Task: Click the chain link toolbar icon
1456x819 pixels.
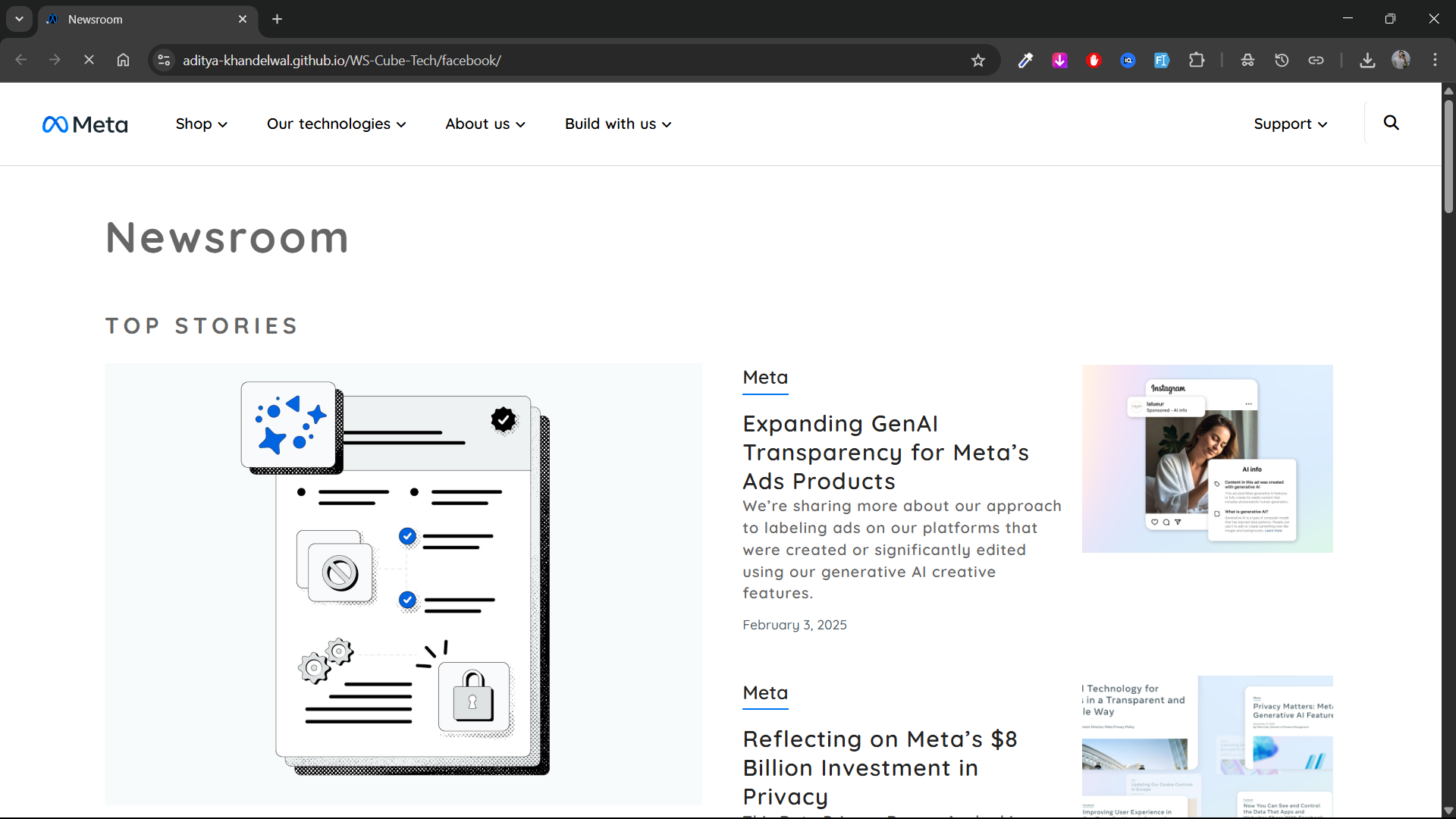Action: click(1316, 61)
